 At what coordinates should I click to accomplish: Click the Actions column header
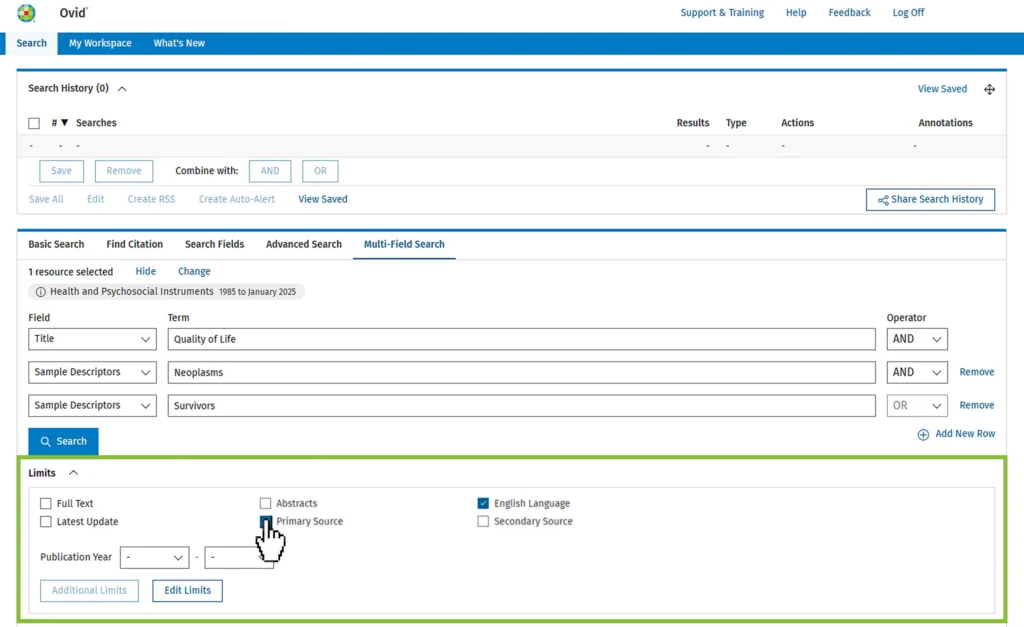click(797, 123)
